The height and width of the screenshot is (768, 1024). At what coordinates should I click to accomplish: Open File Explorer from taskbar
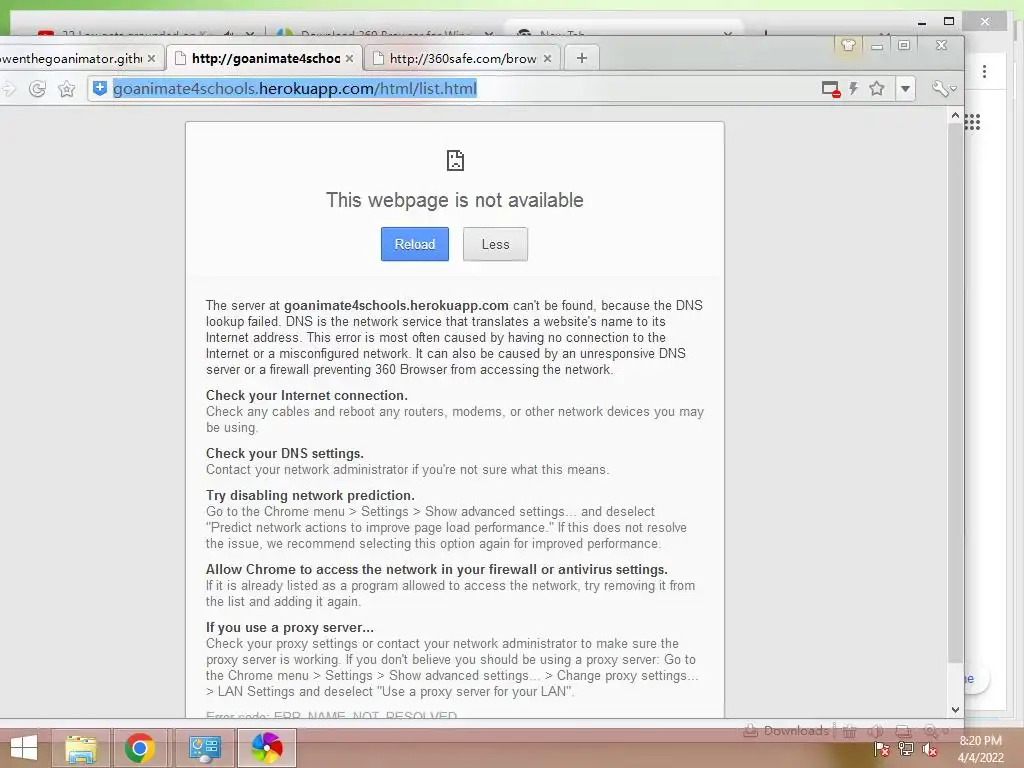tap(81, 748)
